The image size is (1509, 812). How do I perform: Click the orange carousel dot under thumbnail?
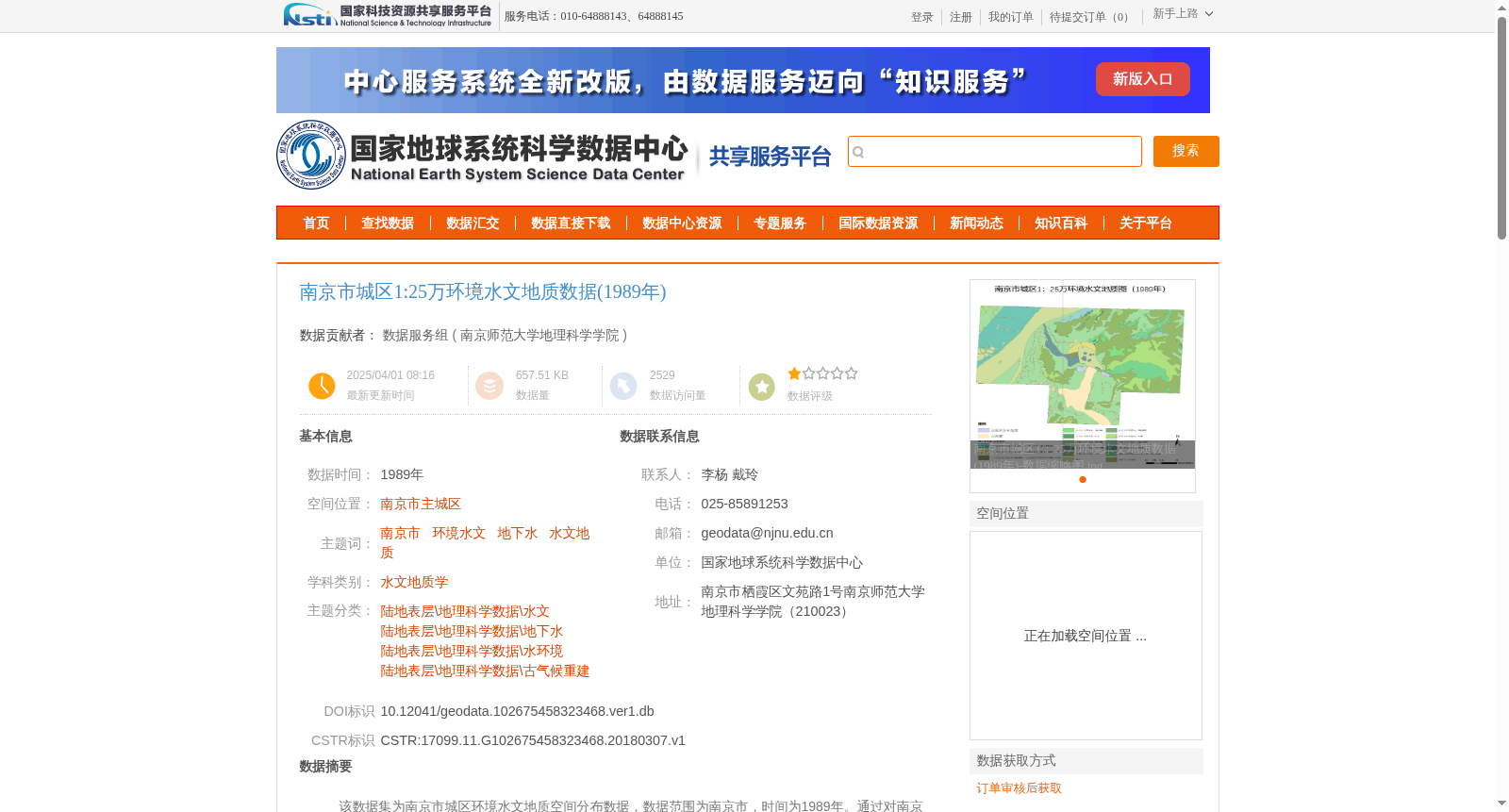pos(1083,479)
